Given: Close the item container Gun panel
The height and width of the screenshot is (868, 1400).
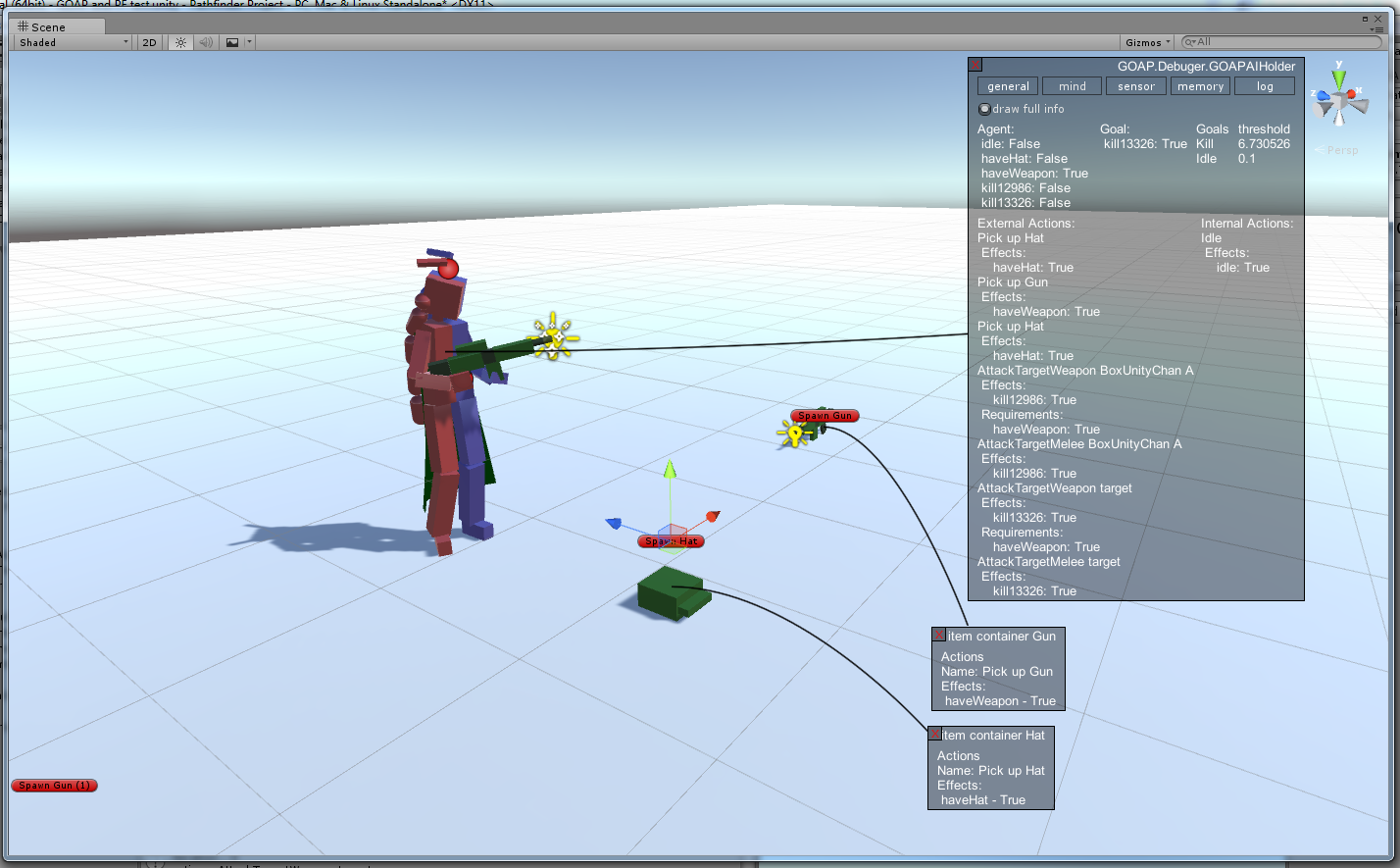Looking at the screenshot, I should point(939,636).
